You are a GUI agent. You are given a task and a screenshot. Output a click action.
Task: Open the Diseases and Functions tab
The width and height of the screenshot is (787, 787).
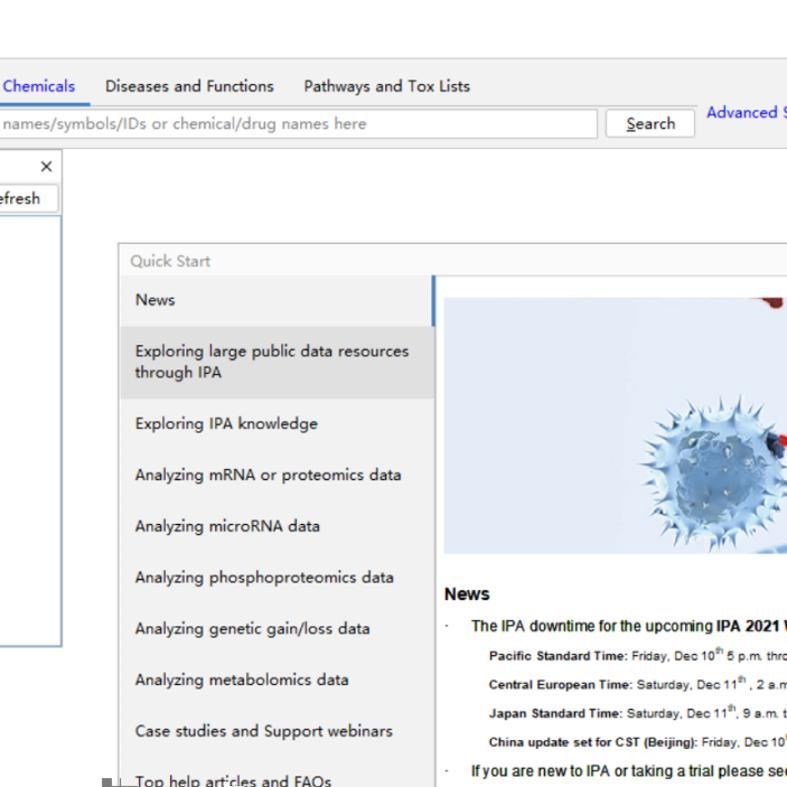click(189, 86)
